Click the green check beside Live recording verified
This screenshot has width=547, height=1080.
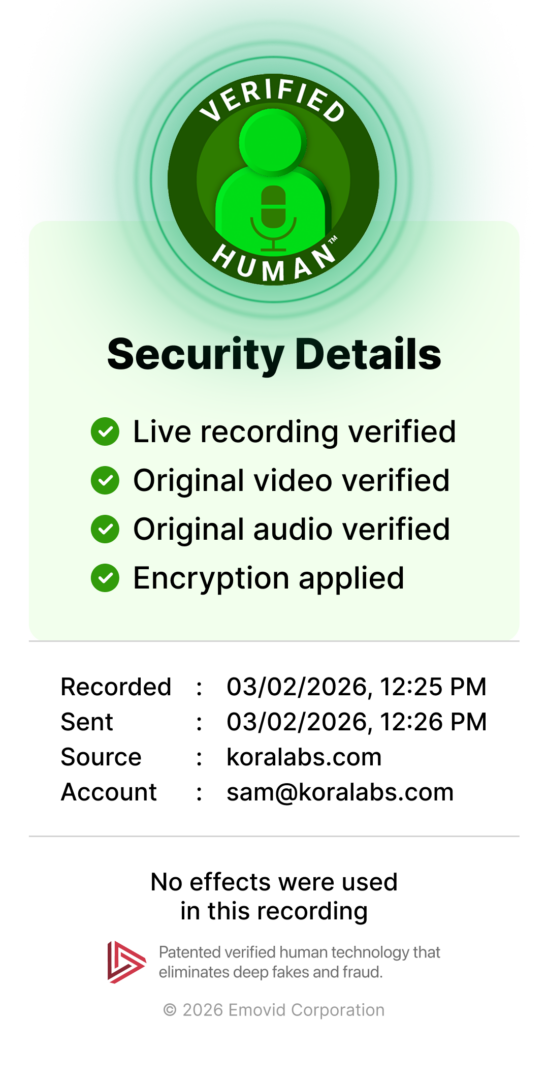tap(105, 432)
